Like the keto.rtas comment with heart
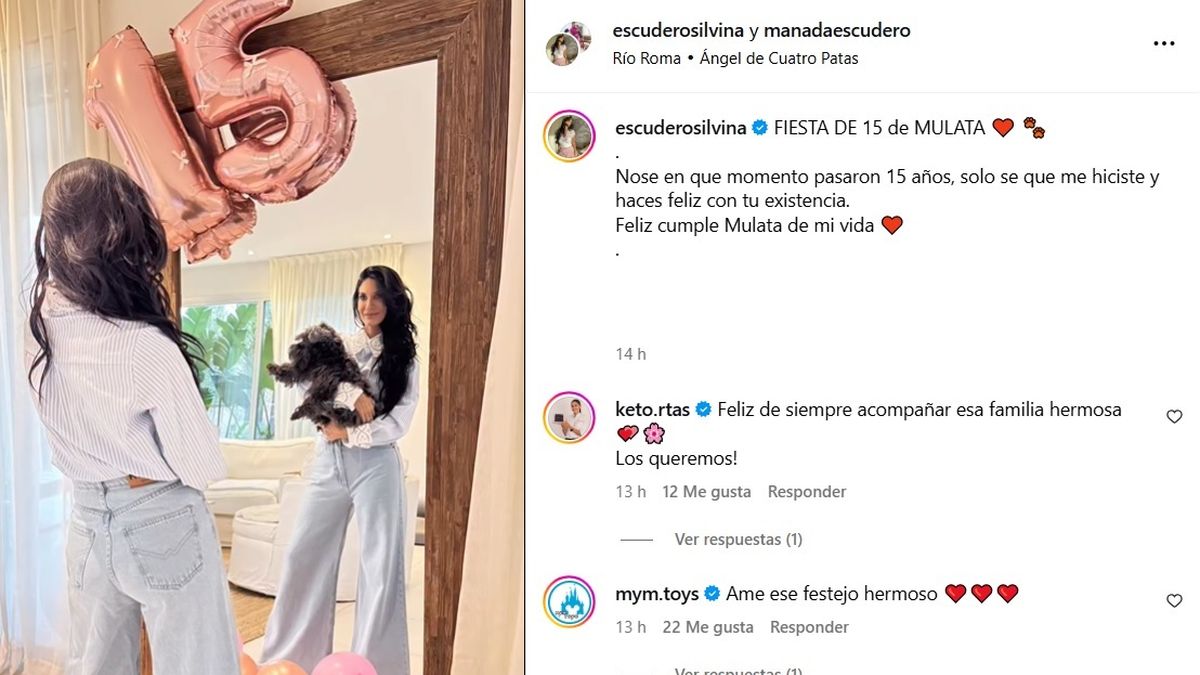The width and height of the screenshot is (1200, 675). [1174, 416]
